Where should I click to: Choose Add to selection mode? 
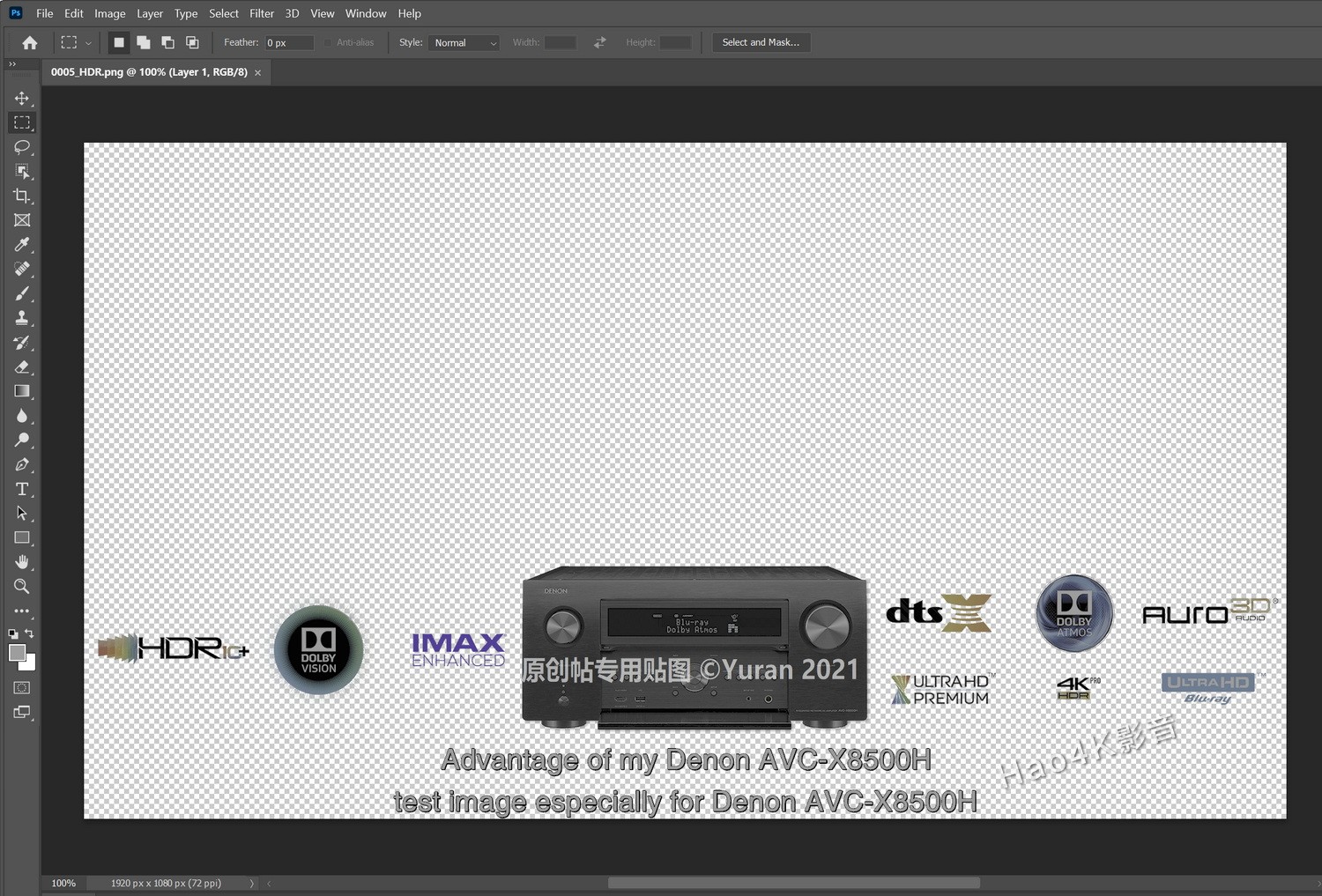coord(144,42)
